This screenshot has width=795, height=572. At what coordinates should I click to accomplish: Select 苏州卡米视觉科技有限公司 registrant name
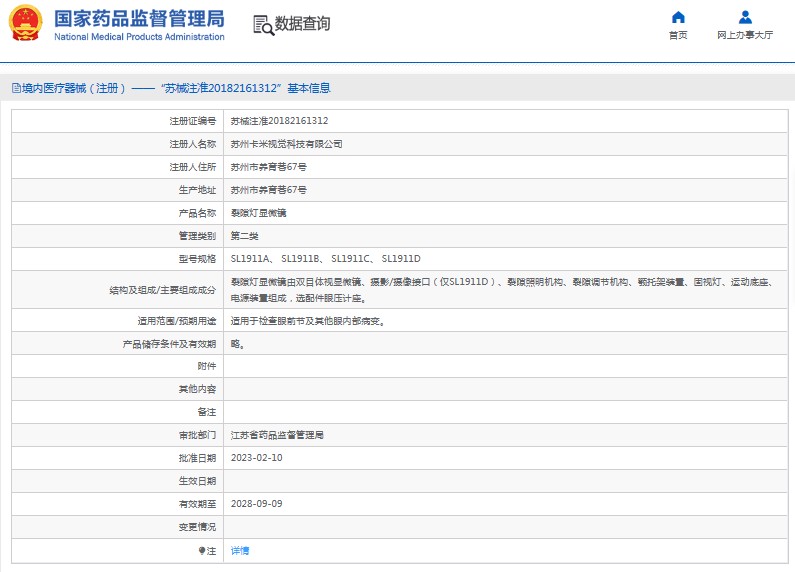(x=286, y=144)
